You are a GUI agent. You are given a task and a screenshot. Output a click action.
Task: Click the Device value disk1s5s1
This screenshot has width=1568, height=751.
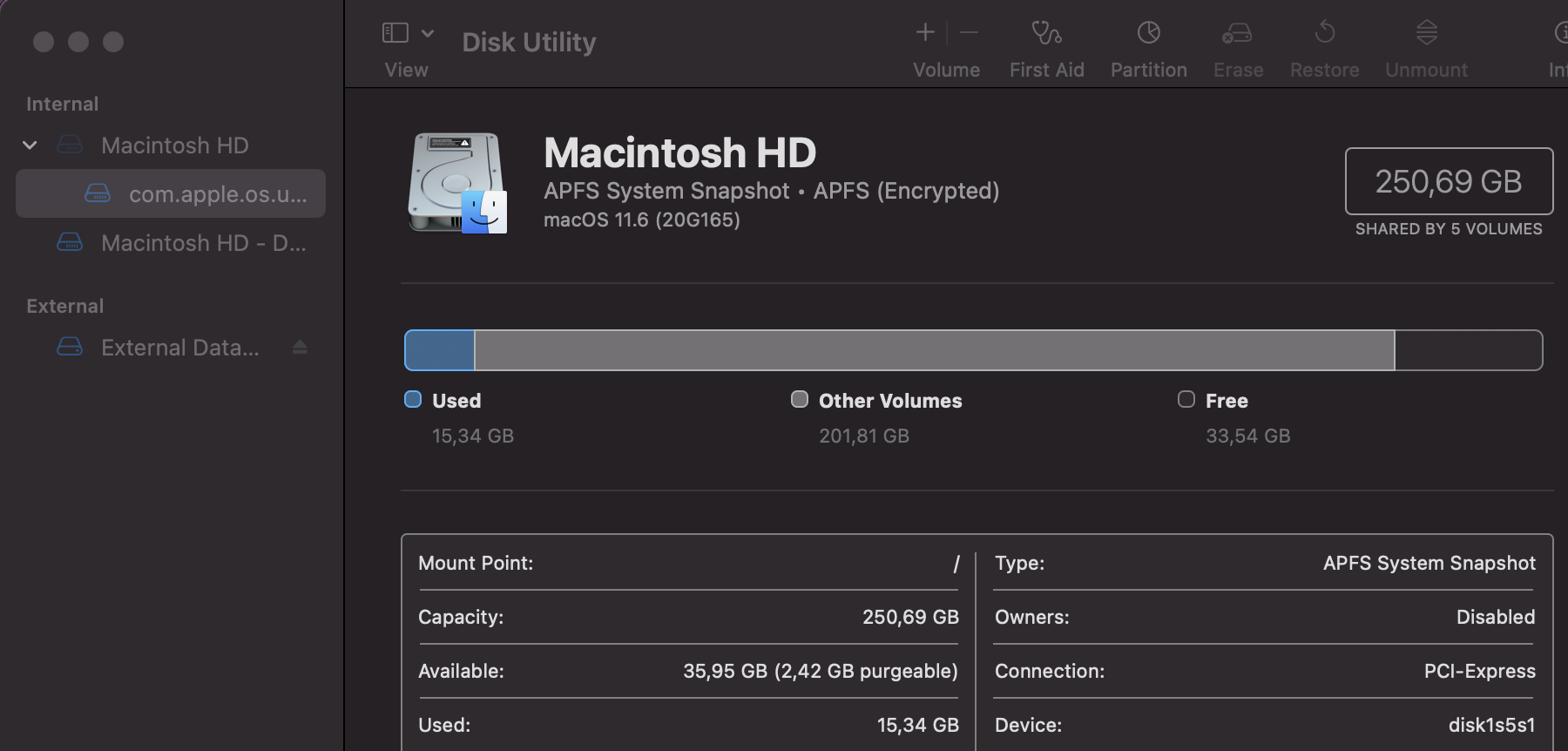[x=1491, y=725]
